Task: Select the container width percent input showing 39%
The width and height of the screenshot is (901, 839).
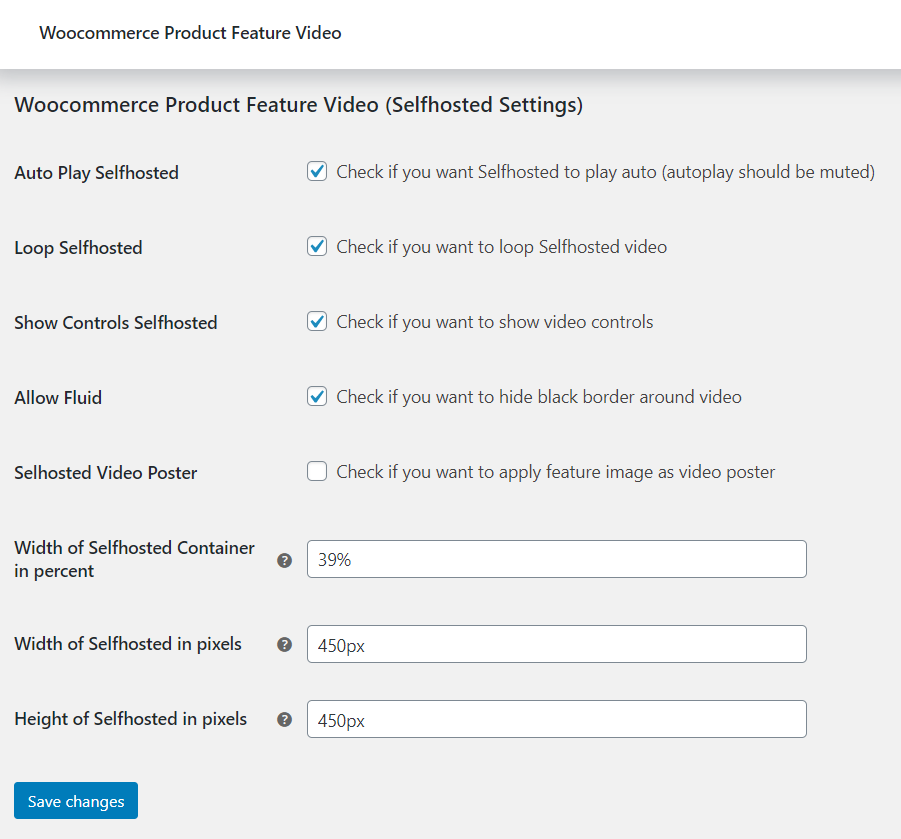Action: pyautogui.click(x=556, y=559)
